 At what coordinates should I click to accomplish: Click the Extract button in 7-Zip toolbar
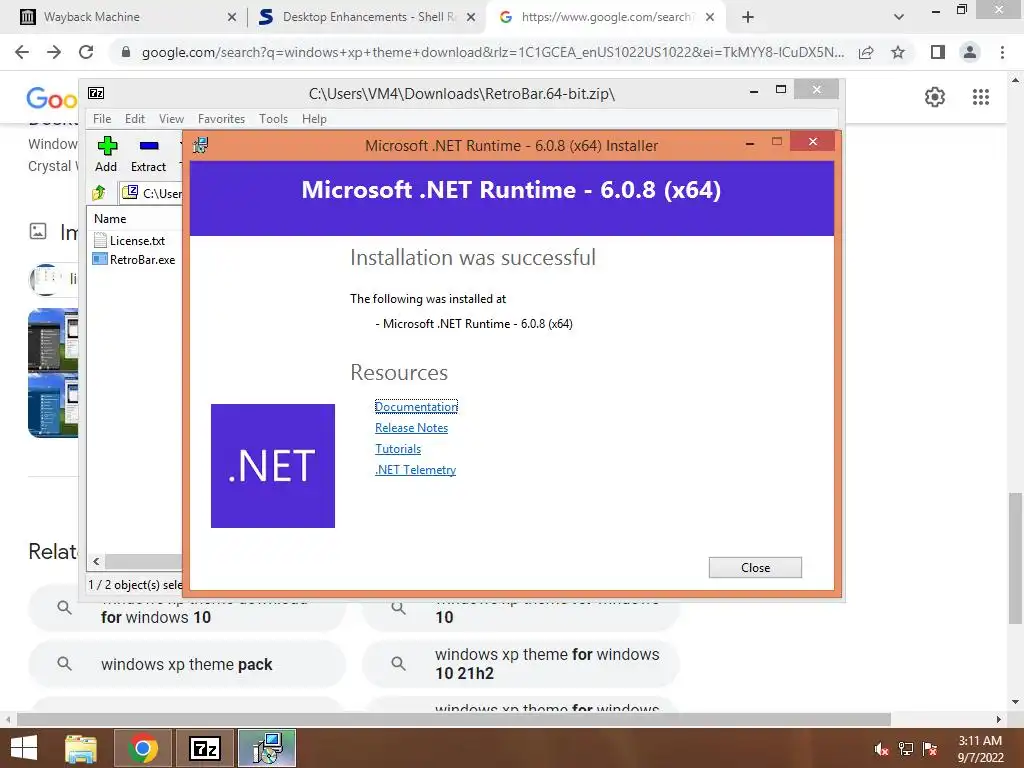148,154
